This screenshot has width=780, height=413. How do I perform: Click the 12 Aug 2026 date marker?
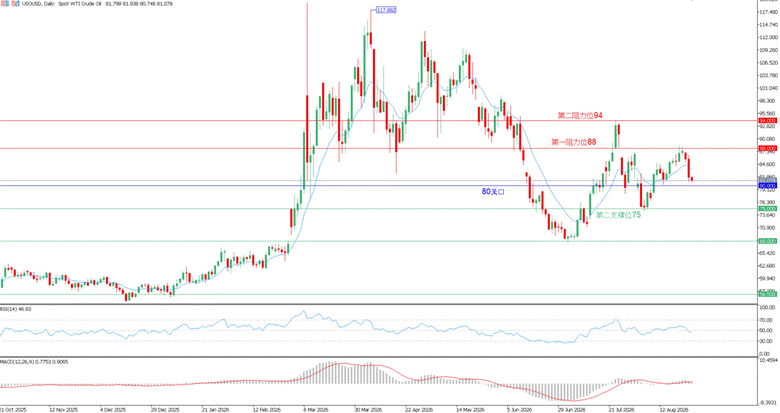674,410
